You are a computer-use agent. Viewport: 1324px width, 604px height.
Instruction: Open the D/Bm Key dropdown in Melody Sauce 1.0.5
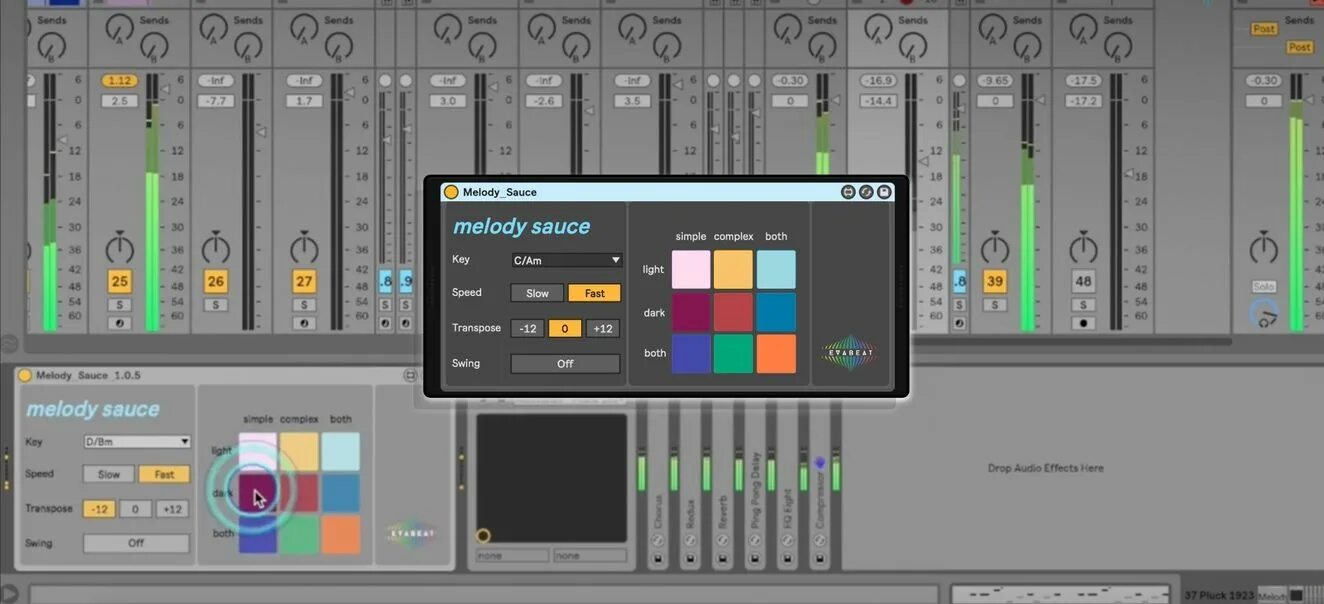click(x=137, y=442)
